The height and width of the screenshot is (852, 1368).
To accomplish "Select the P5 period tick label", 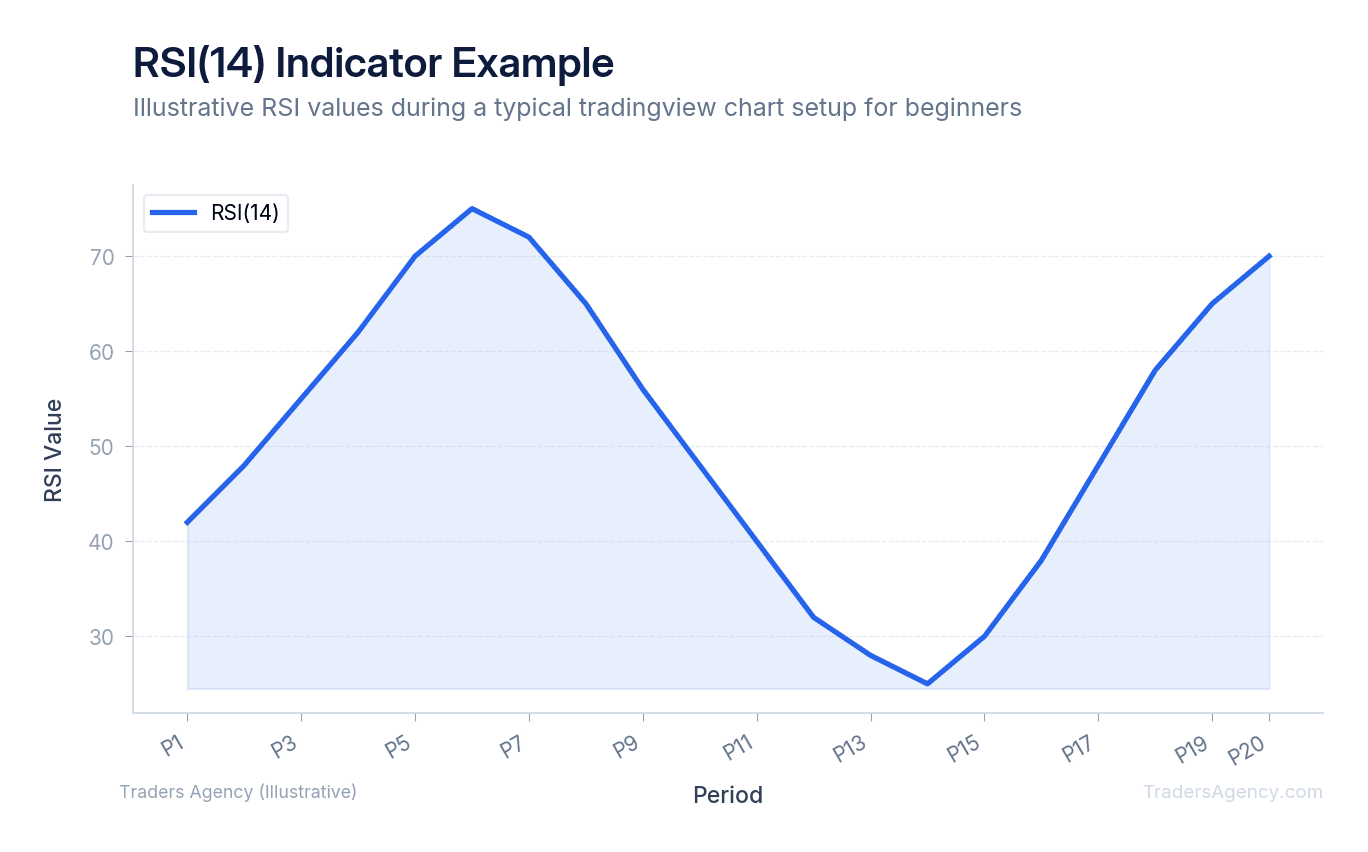I will click(x=401, y=746).
